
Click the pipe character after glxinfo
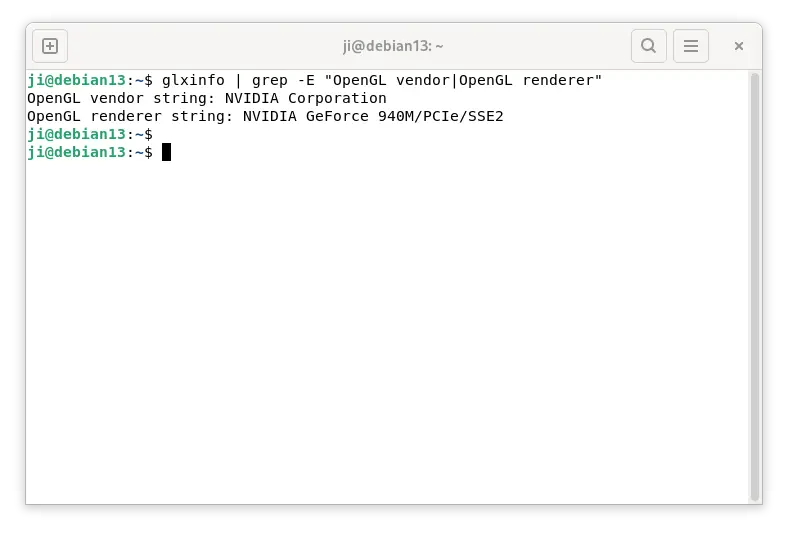click(238, 80)
